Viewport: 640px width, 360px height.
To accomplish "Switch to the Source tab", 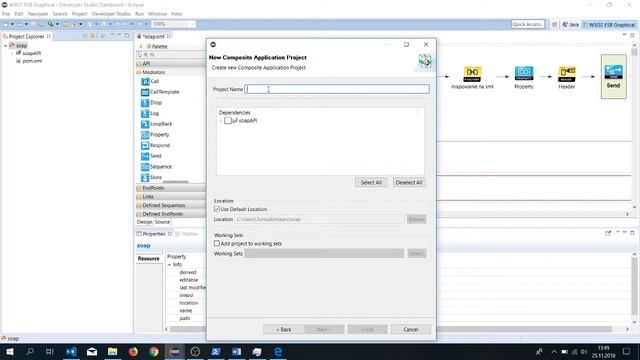I will tap(162, 222).
